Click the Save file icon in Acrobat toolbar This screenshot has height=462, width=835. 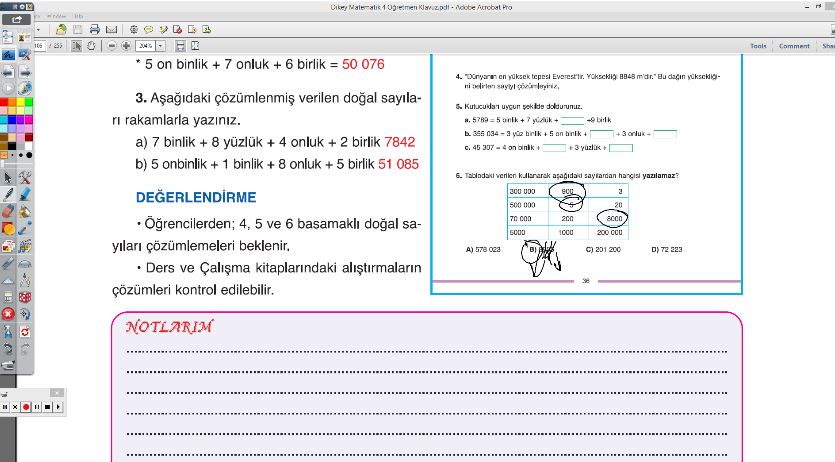pos(78,30)
